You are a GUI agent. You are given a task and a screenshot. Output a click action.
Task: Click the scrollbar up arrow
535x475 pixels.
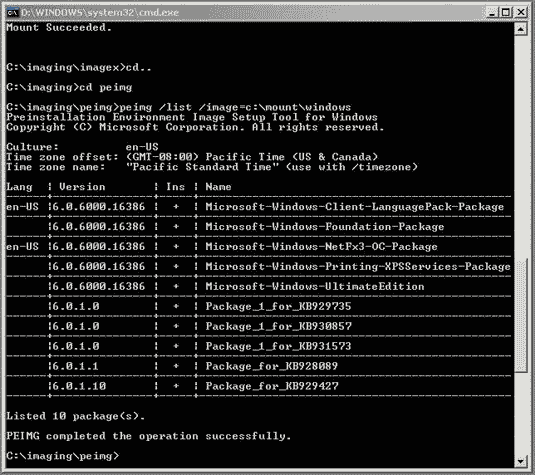pos(520,29)
